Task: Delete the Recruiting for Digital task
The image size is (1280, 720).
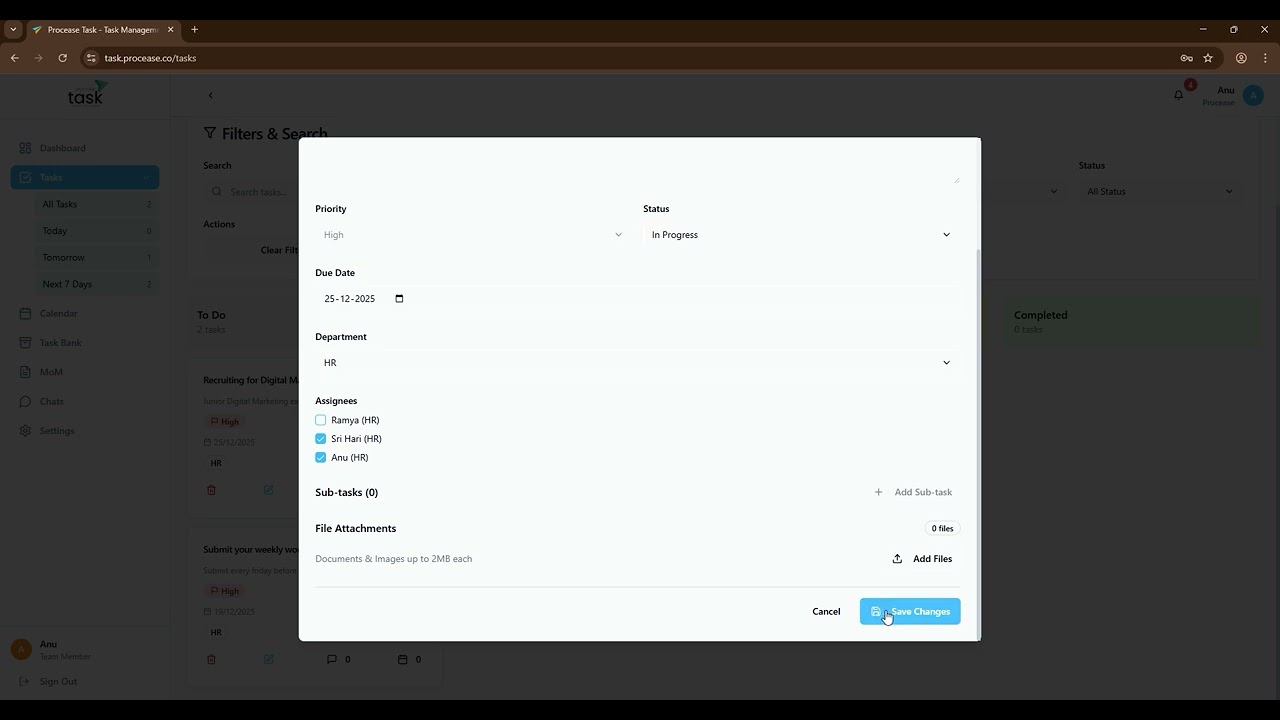Action: (211, 490)
